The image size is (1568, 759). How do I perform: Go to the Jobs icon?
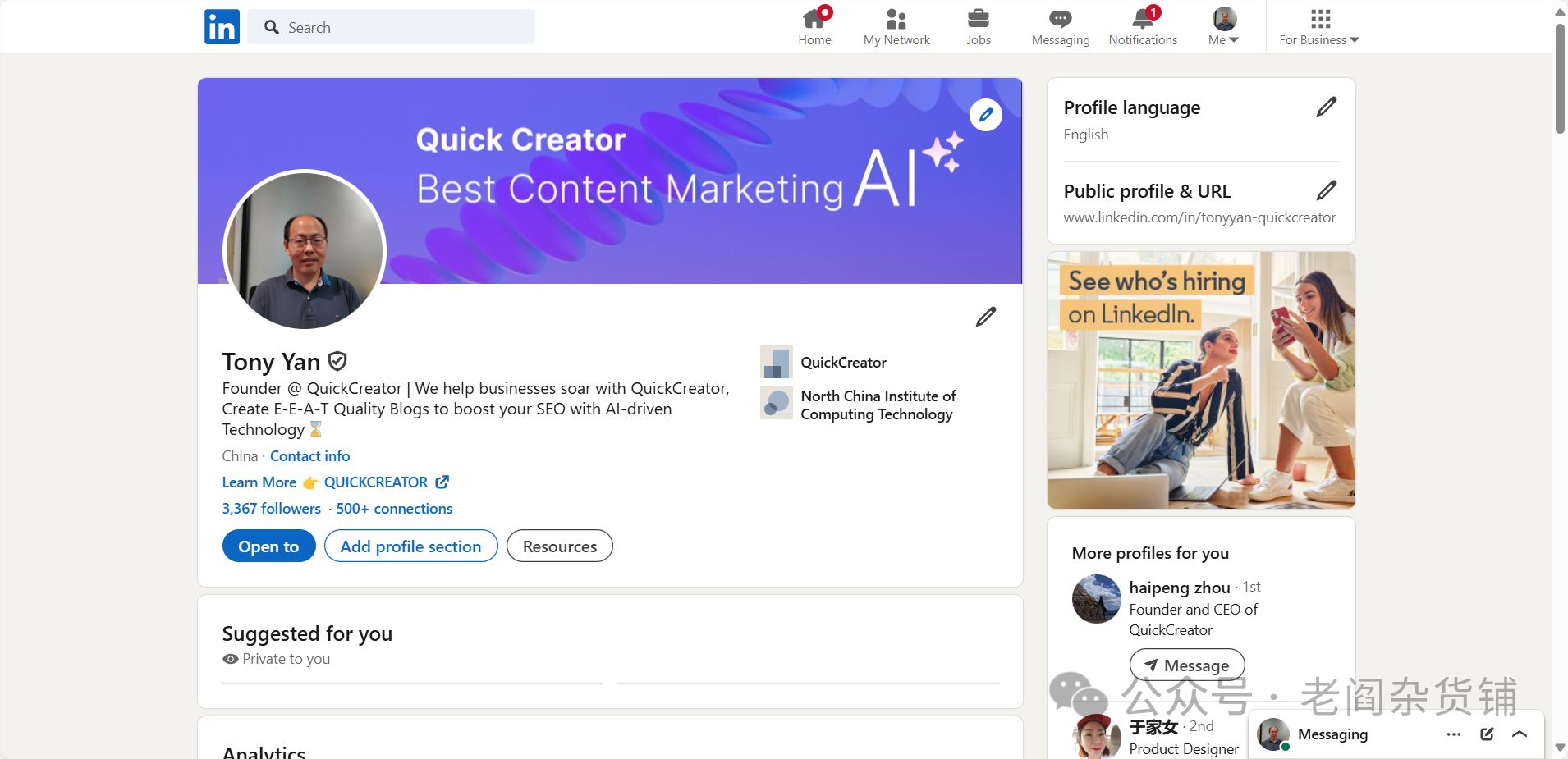coord(979,18)
